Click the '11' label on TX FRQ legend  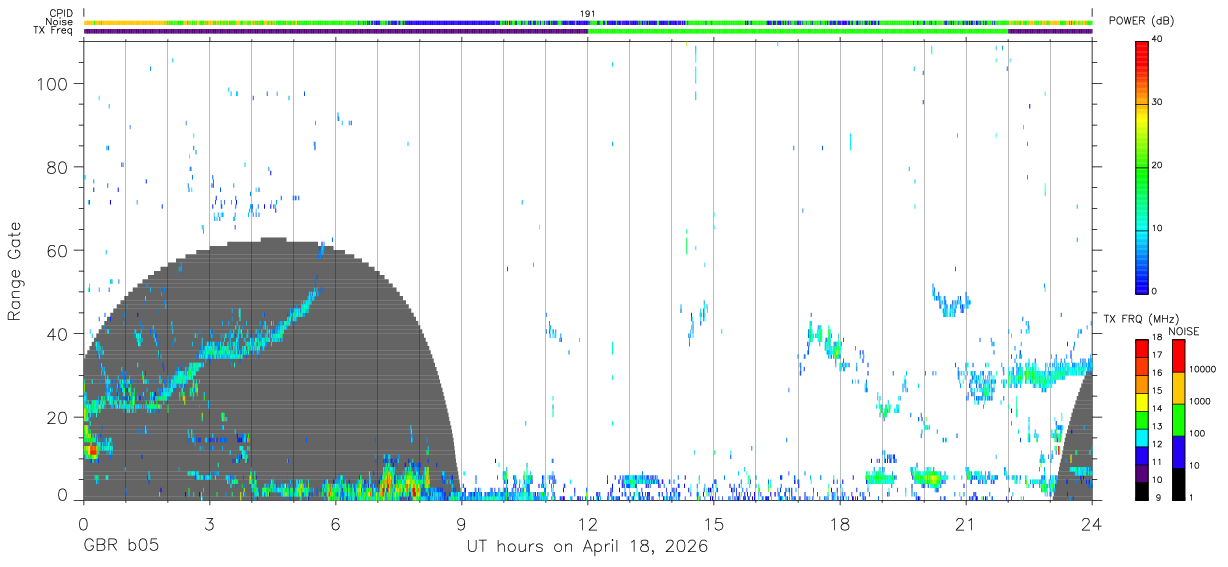(1156, 463)
